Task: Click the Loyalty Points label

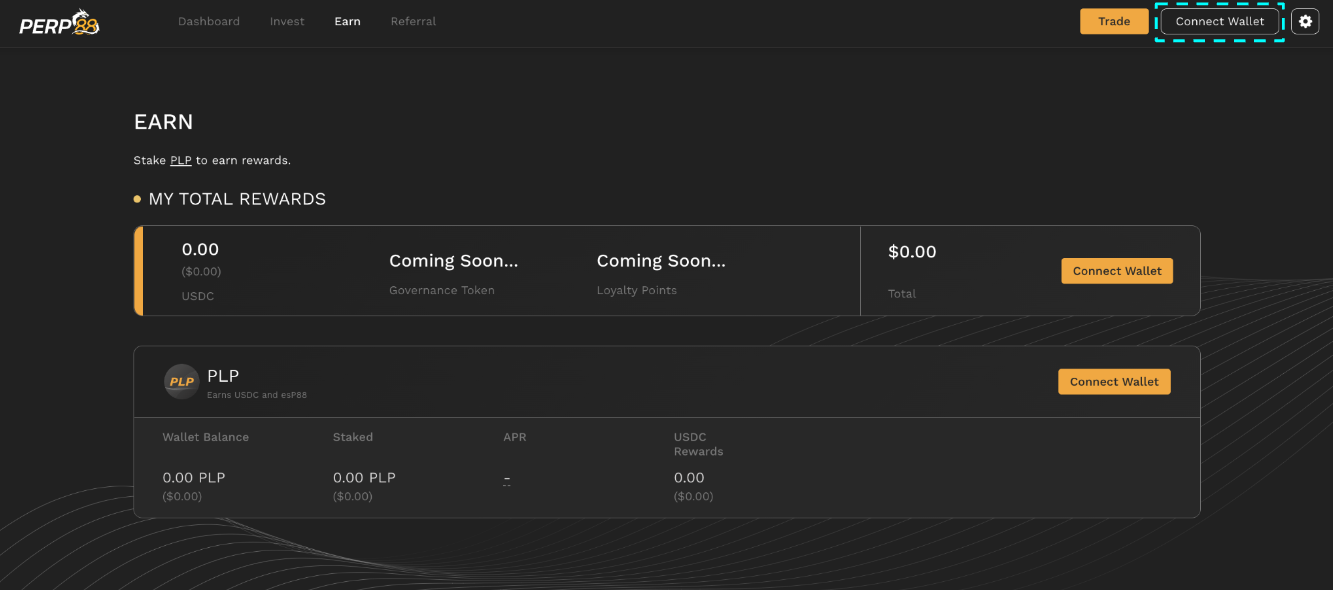Action: (637, 290)
